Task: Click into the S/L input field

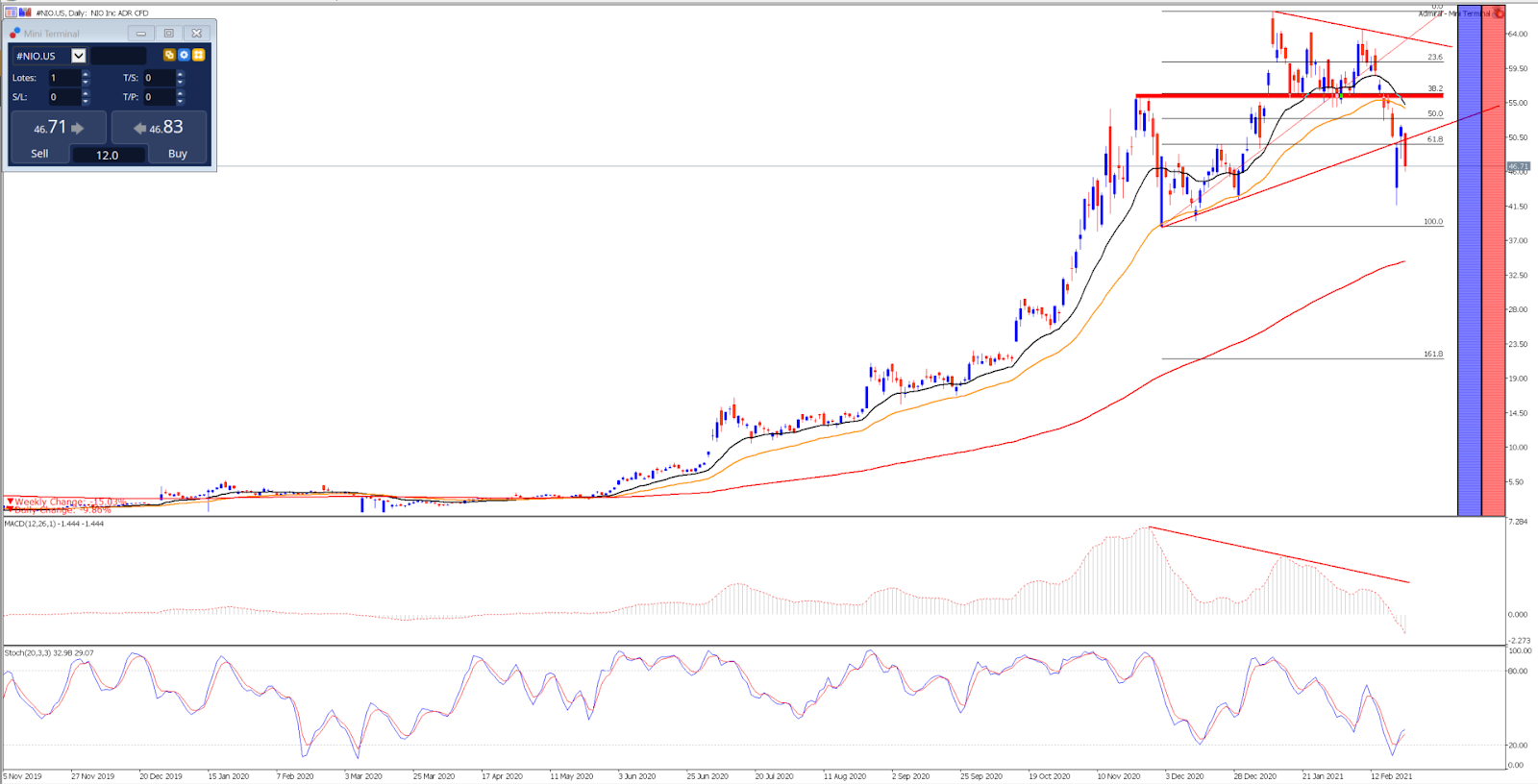Action: [64, 97]
